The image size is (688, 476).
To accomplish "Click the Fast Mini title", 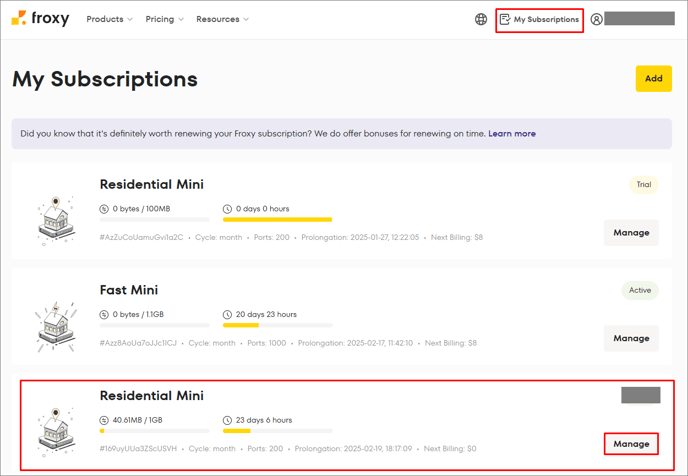I will [x=129, y=290].
